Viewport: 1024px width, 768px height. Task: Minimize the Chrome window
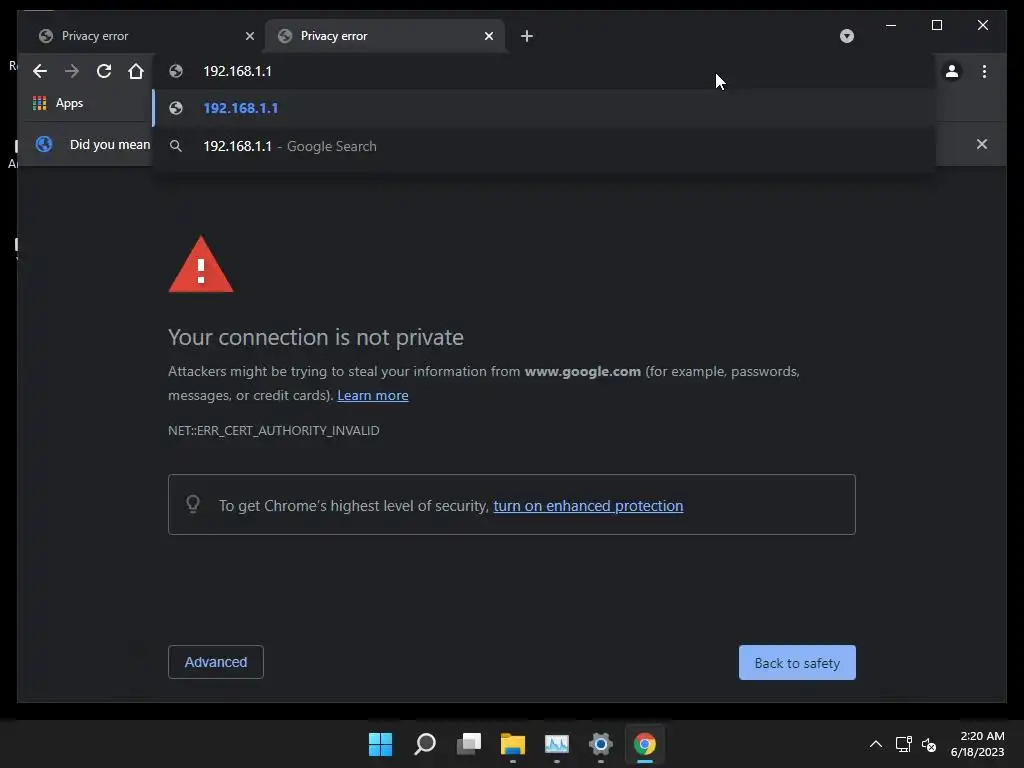click(891, 25)
